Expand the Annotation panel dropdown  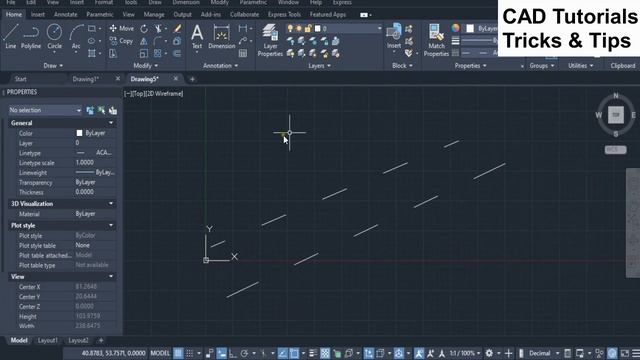[220, 66]
